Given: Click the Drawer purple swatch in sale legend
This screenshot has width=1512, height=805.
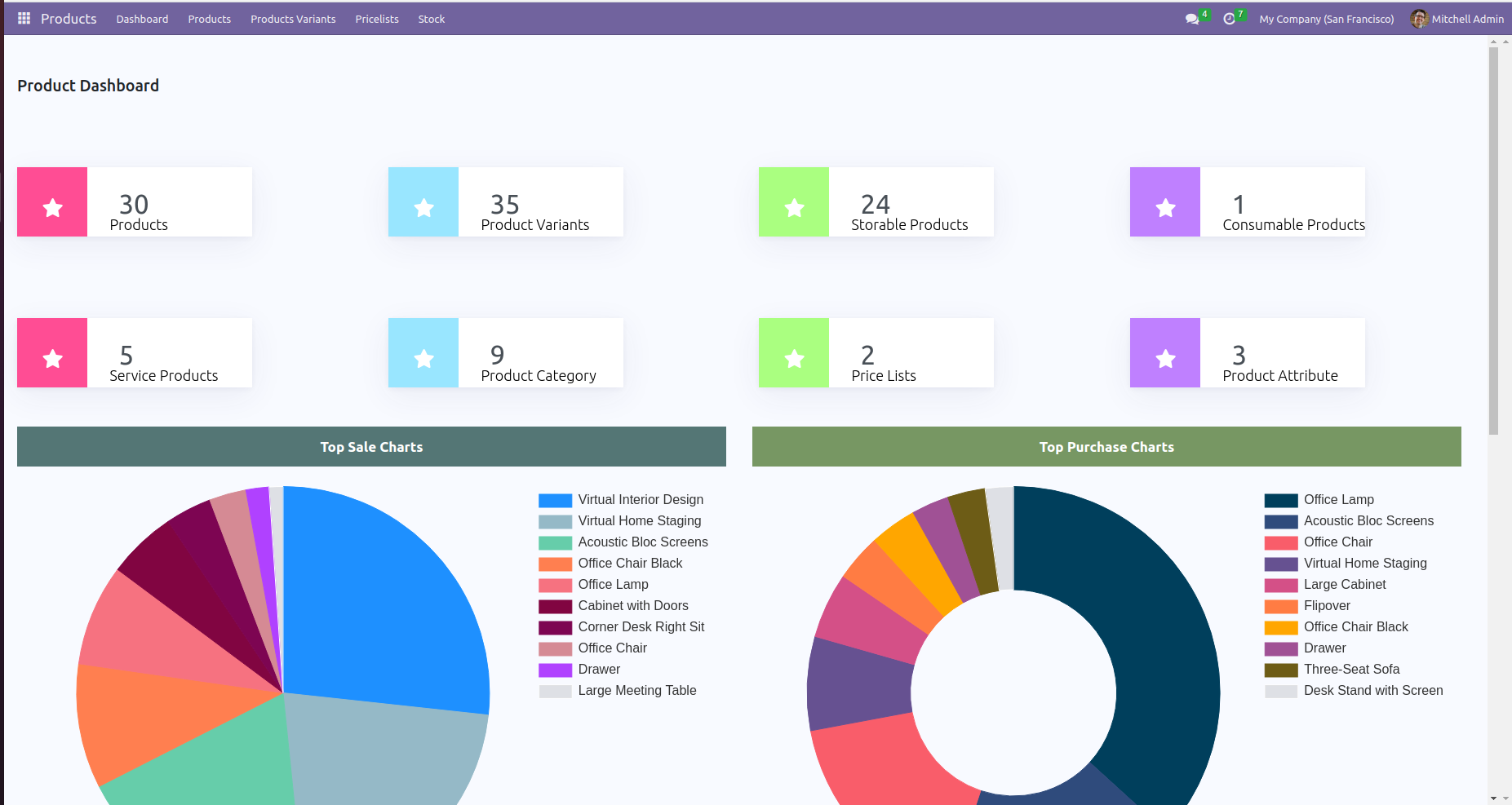Looking at the screenshot, I should [x=555, y=670].
